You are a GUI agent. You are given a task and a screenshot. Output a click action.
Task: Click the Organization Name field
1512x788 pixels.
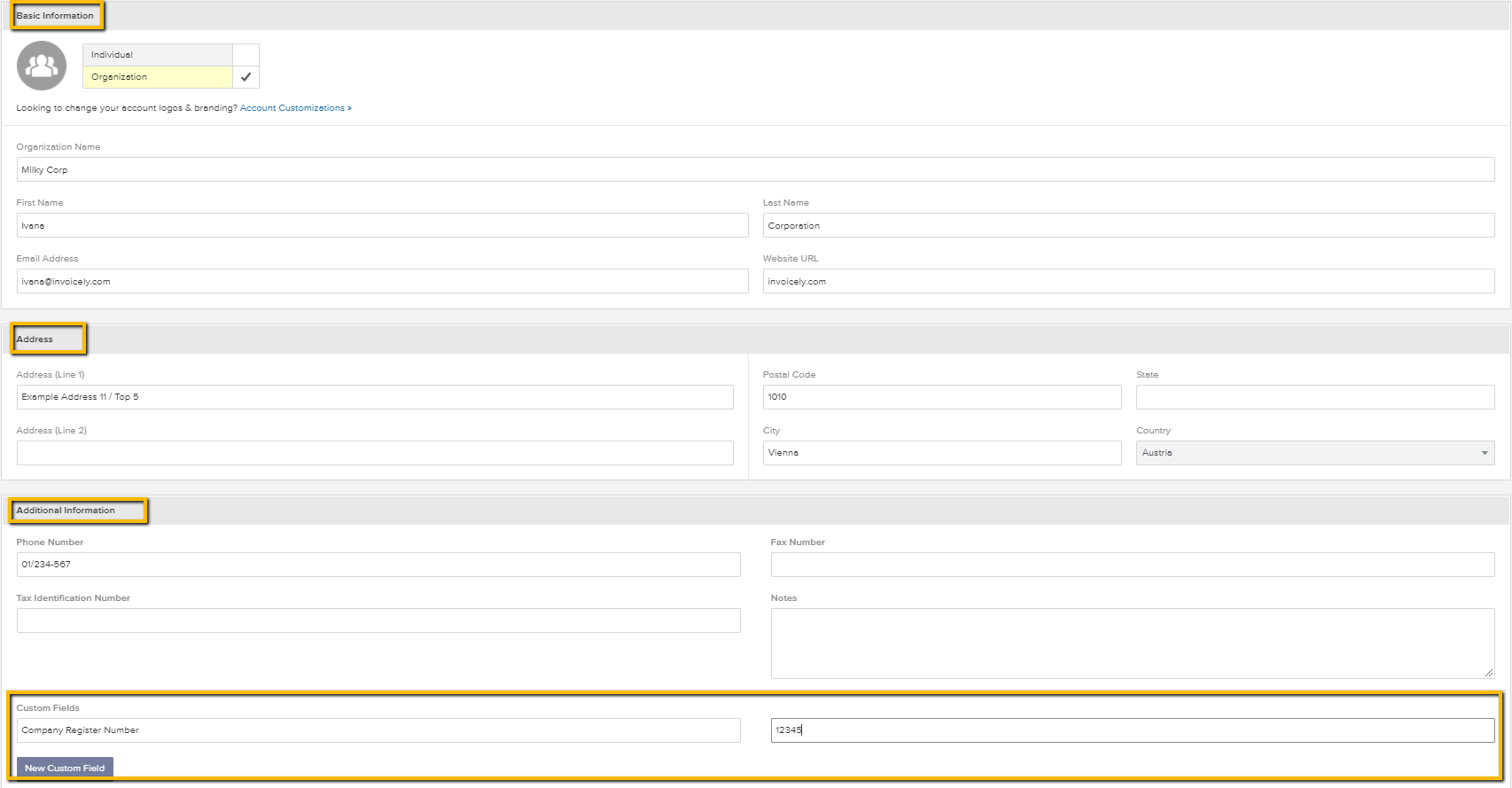point(755,169)
